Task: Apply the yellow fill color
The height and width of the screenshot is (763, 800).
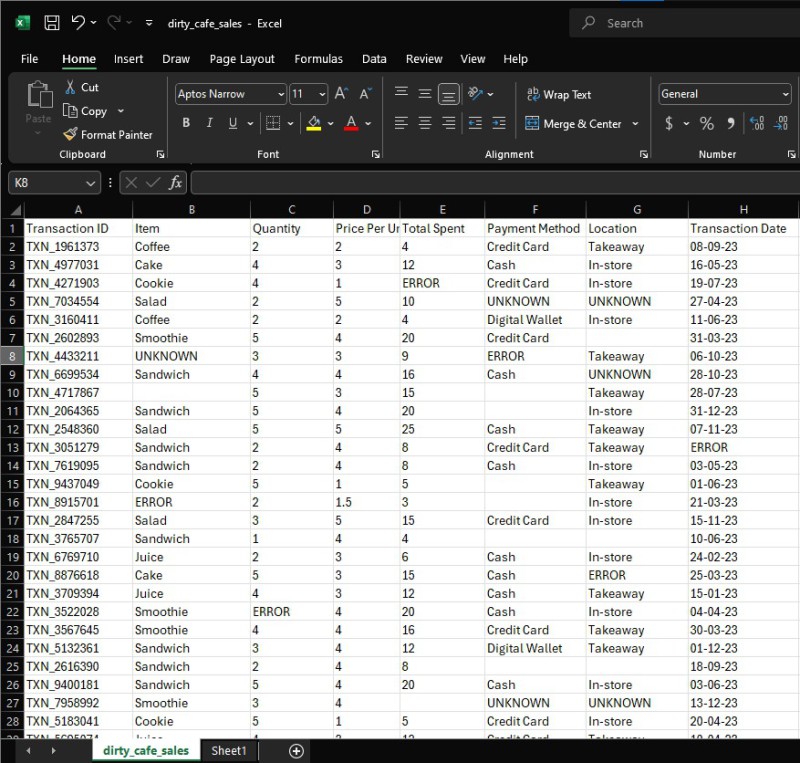Action: 314,123
